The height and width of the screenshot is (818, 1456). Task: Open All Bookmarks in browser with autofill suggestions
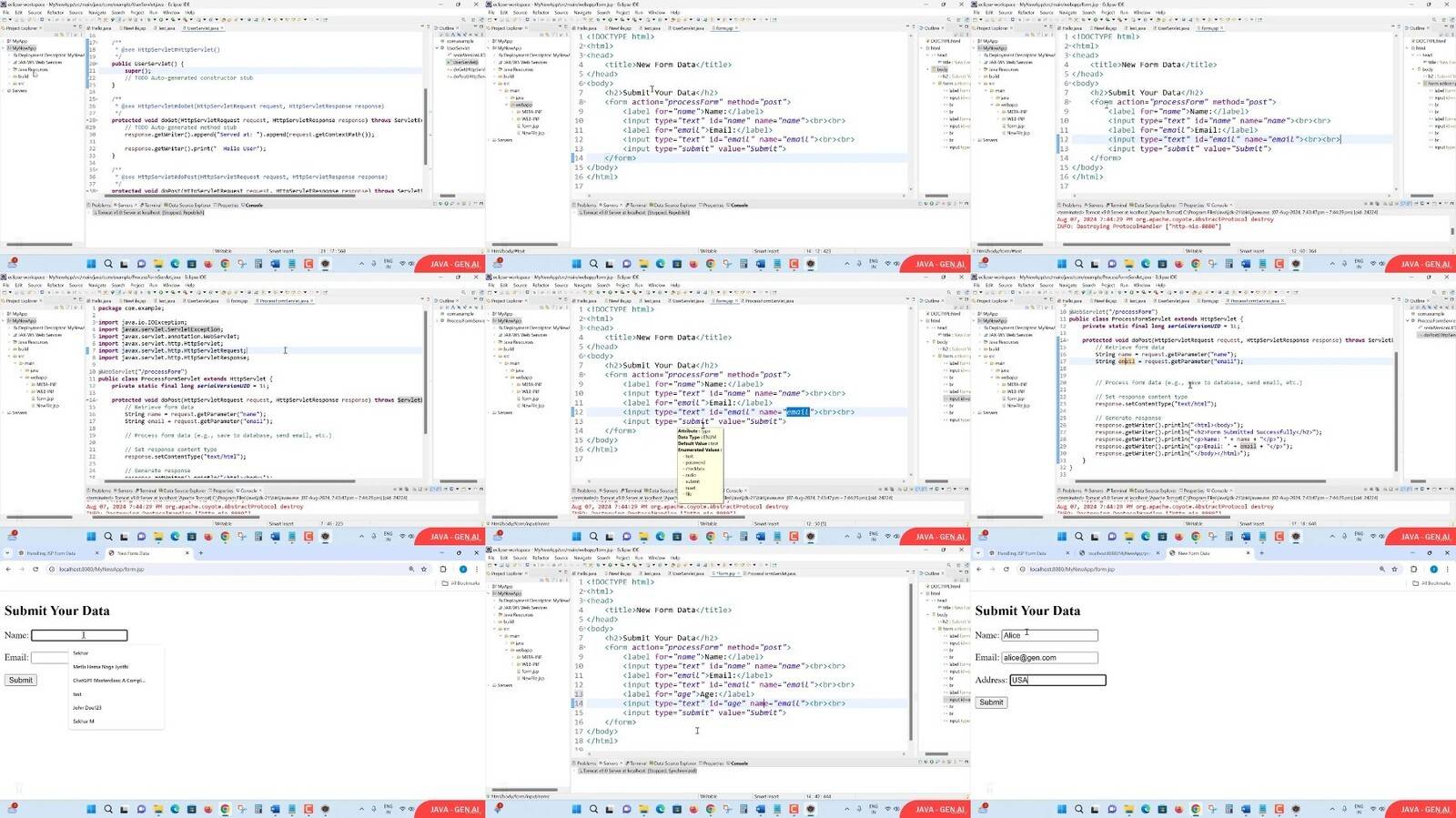tap(460, 583)
